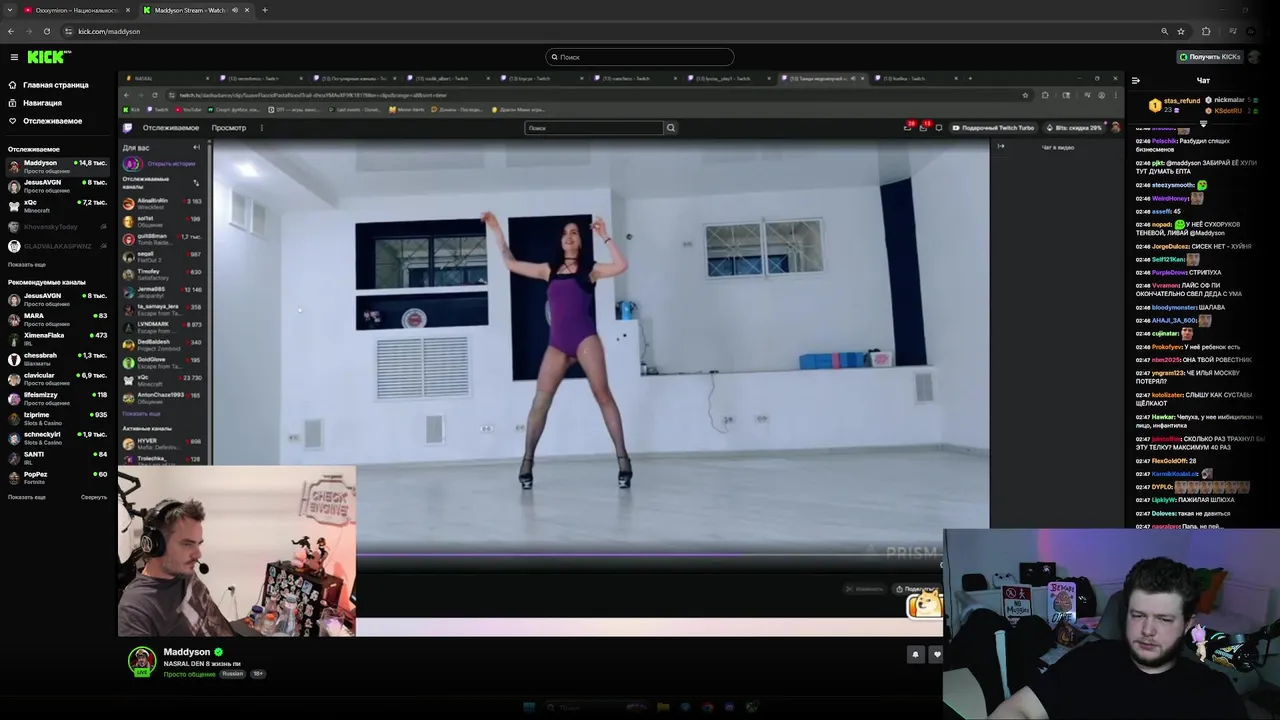Viewport: 1280px width, 720px height.
Task: Open chat user PurpleDrowz's name
Action: 1169,272
